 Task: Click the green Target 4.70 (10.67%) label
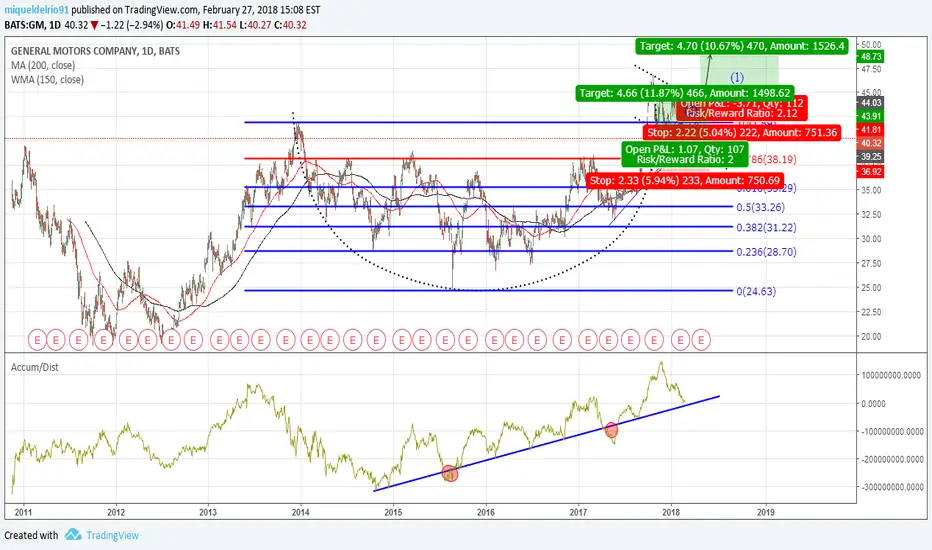(x=742, y=46)
